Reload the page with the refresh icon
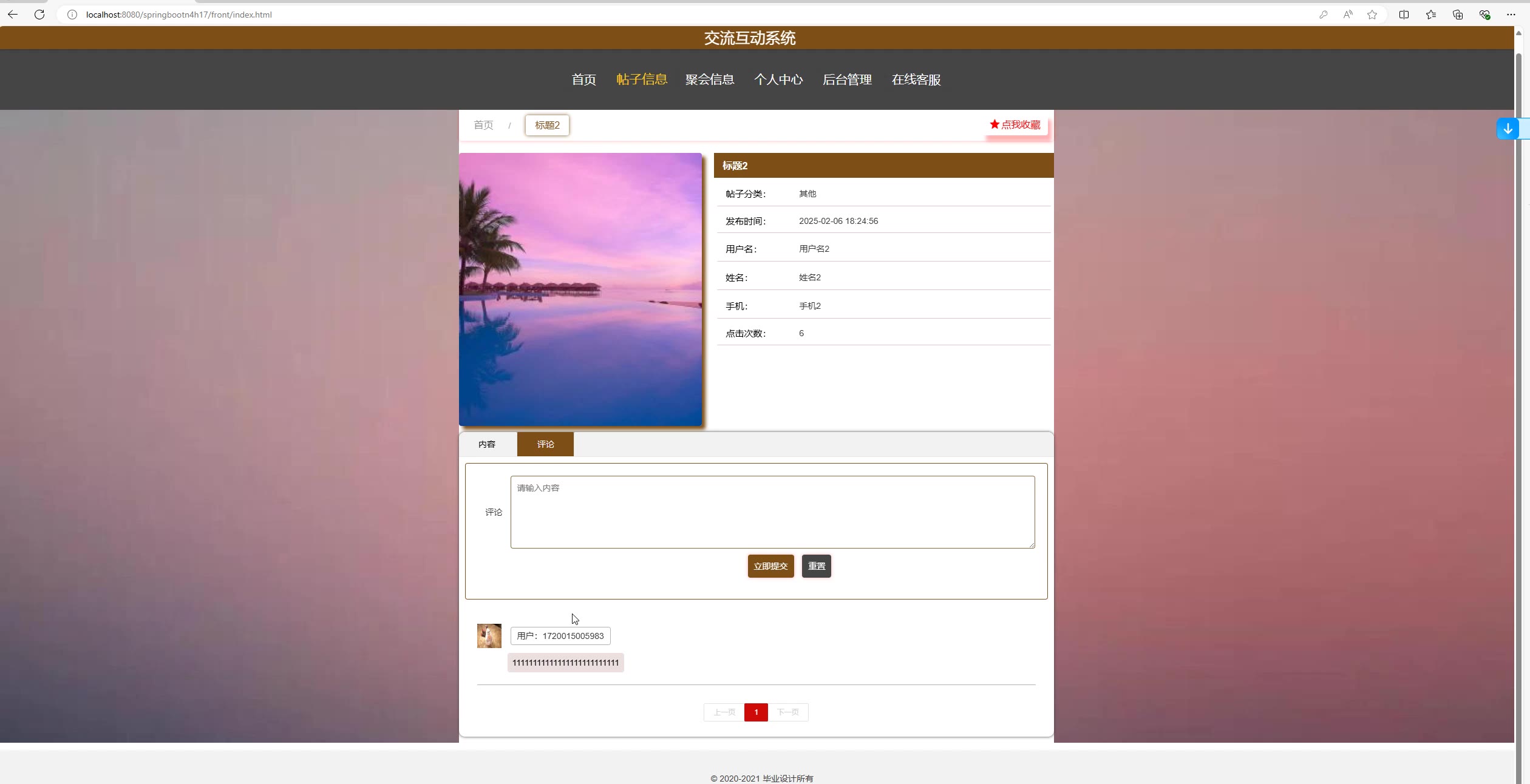1530x784 pixels. pyautogui.click(x=39, y=15)
